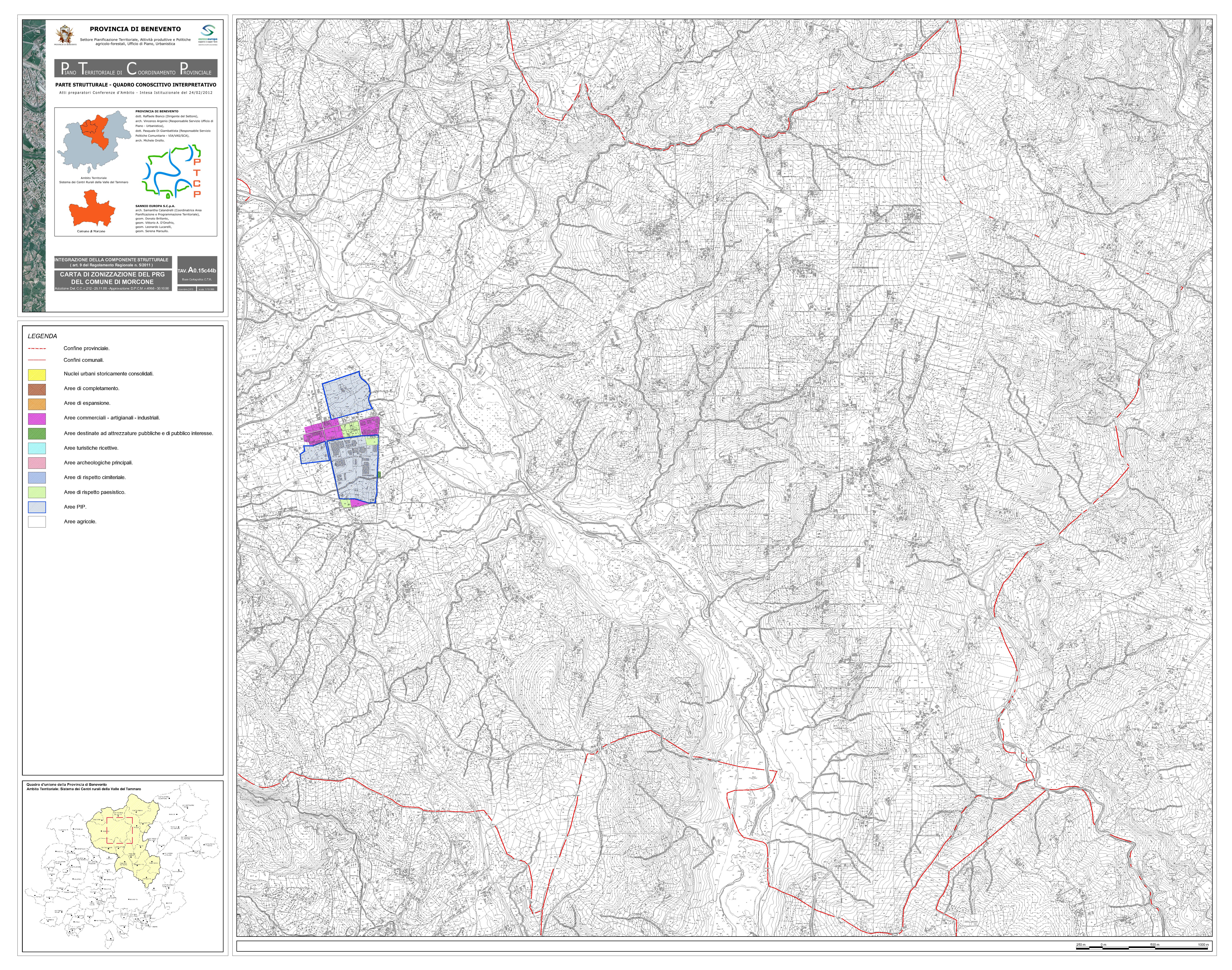
Task: Pick the pink Aree archeologiche principali swatch
Action: pos(37,463)
